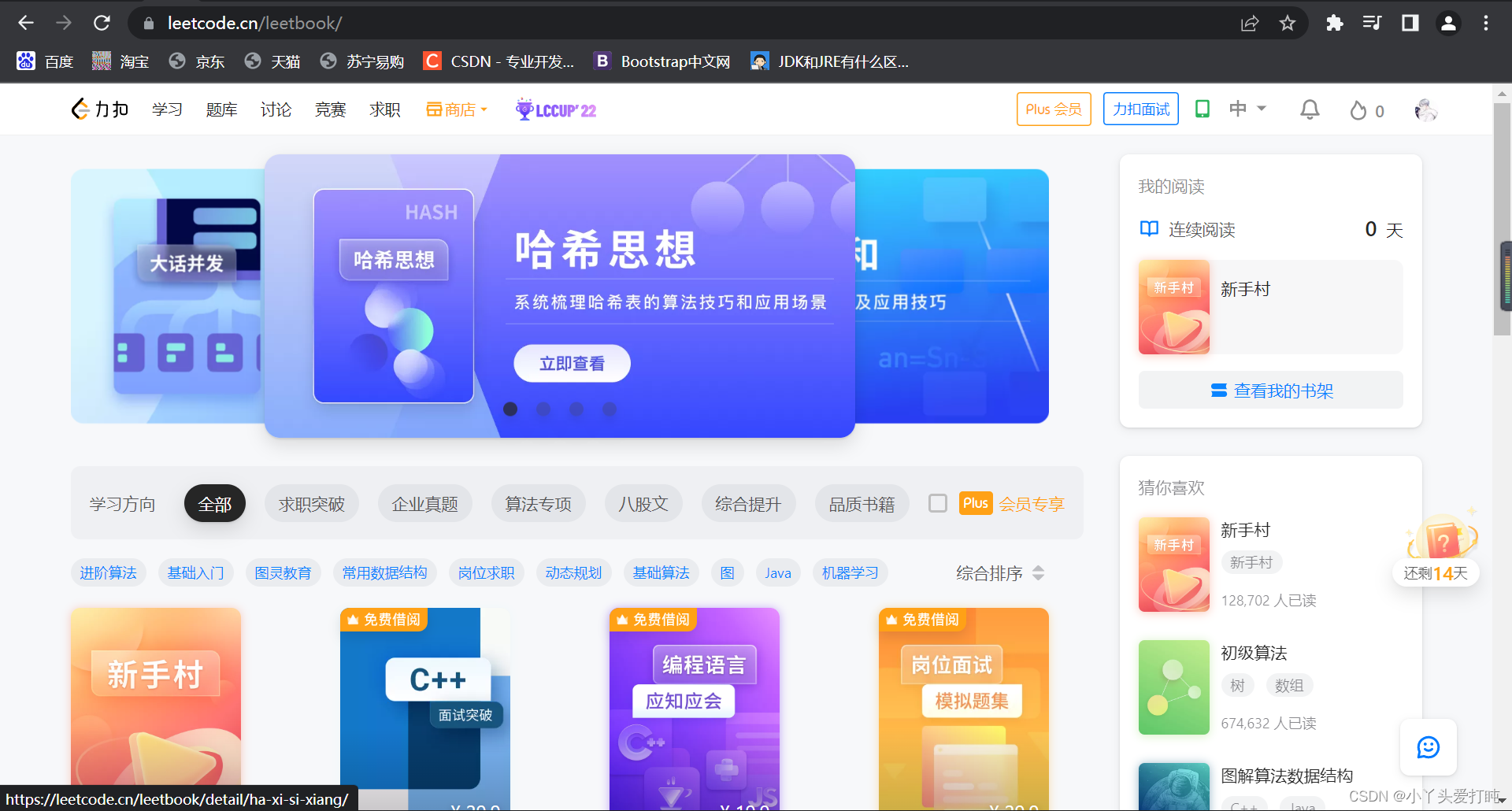Image resolution: width=1512 pixels, height=811 pixels.
Task: Click the 力扣 logo
Action: 100,109
